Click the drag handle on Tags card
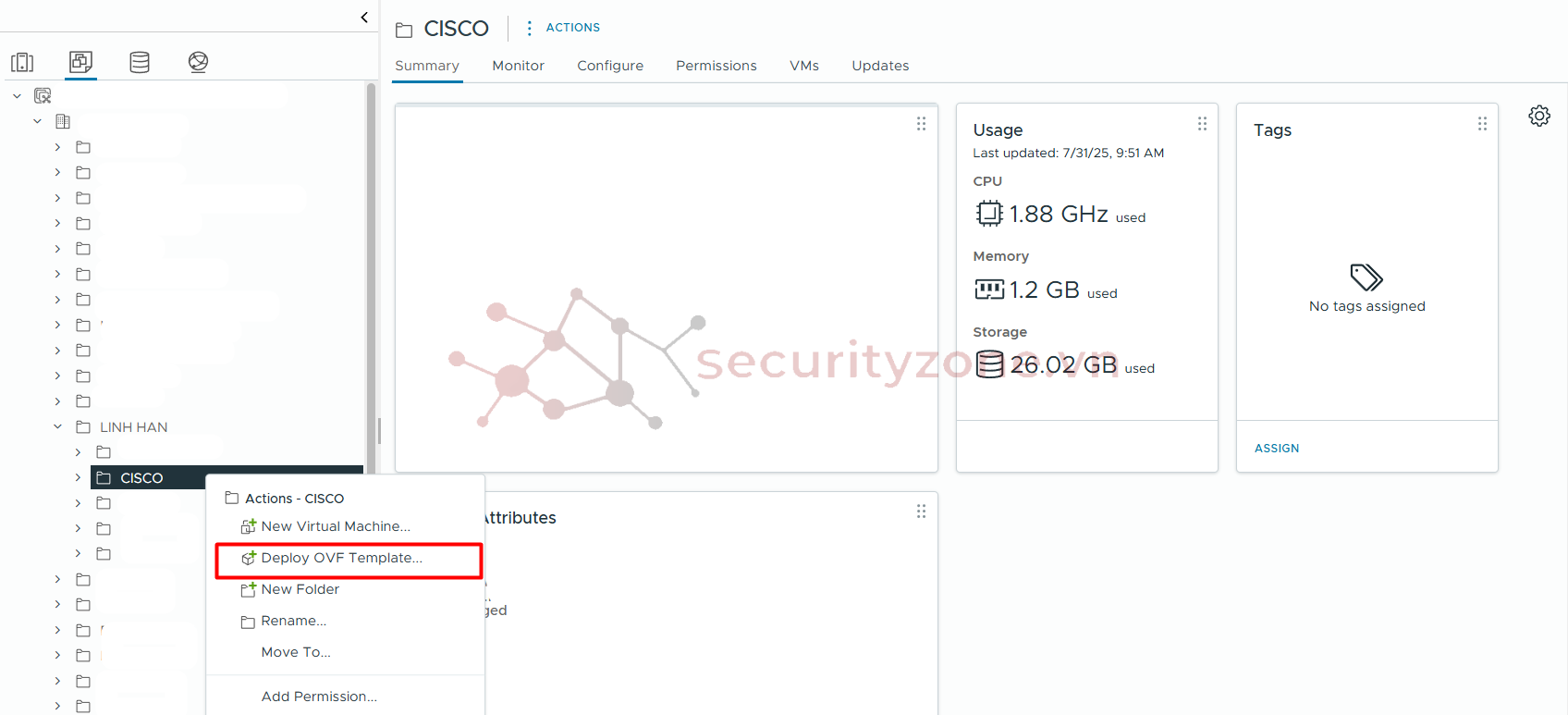This screenshot has height=715, width=1568. tap(1482, 123)
